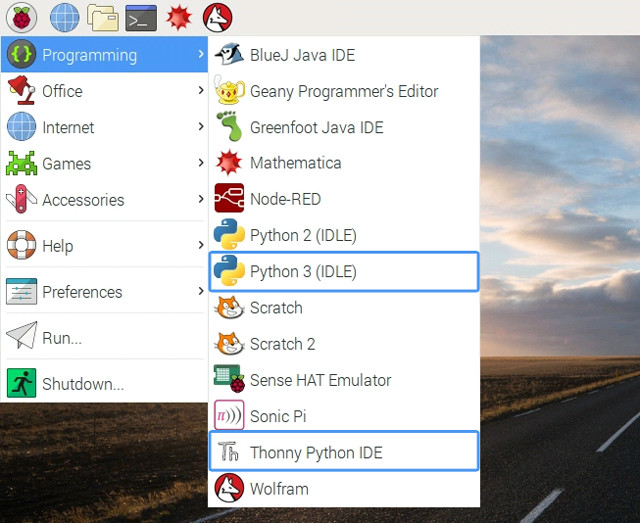Viewport: 640px width, 523px height.
Task: Click the Help lifebuoy icon
Action: coord(21,245)
